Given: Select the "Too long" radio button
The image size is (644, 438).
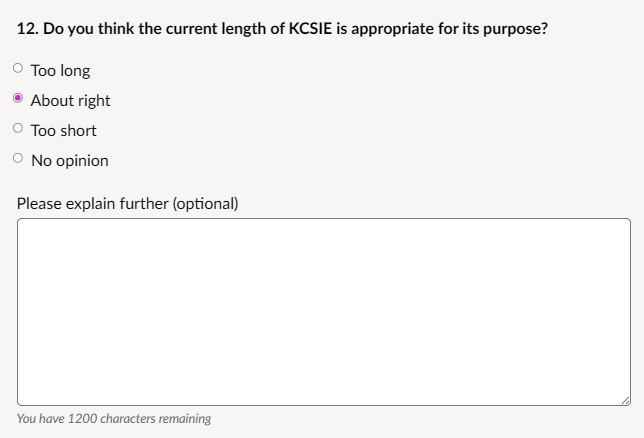Looking at the screenshot, I should pyautogui.click(x=17, y=69).
